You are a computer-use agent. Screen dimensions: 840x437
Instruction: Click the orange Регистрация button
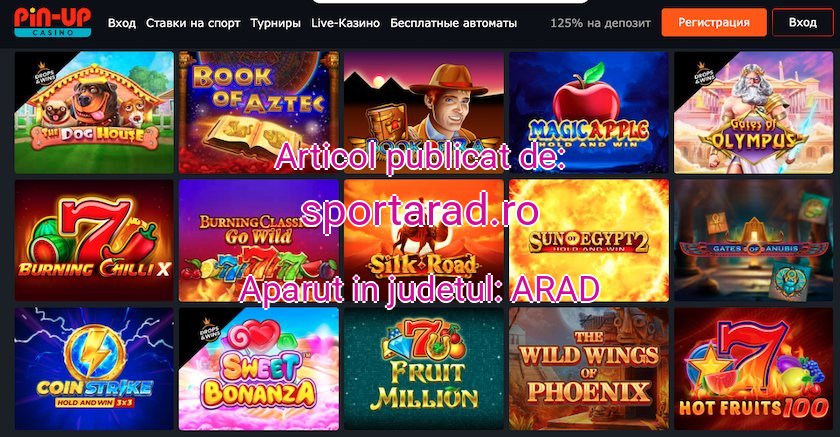click(x=714, y=22)
